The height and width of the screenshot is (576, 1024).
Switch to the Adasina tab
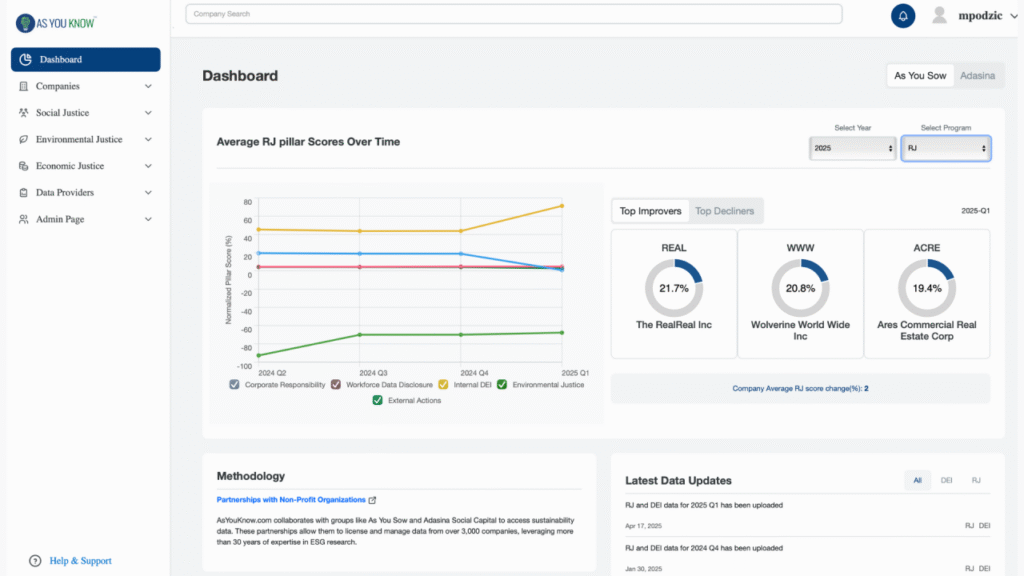978,76
